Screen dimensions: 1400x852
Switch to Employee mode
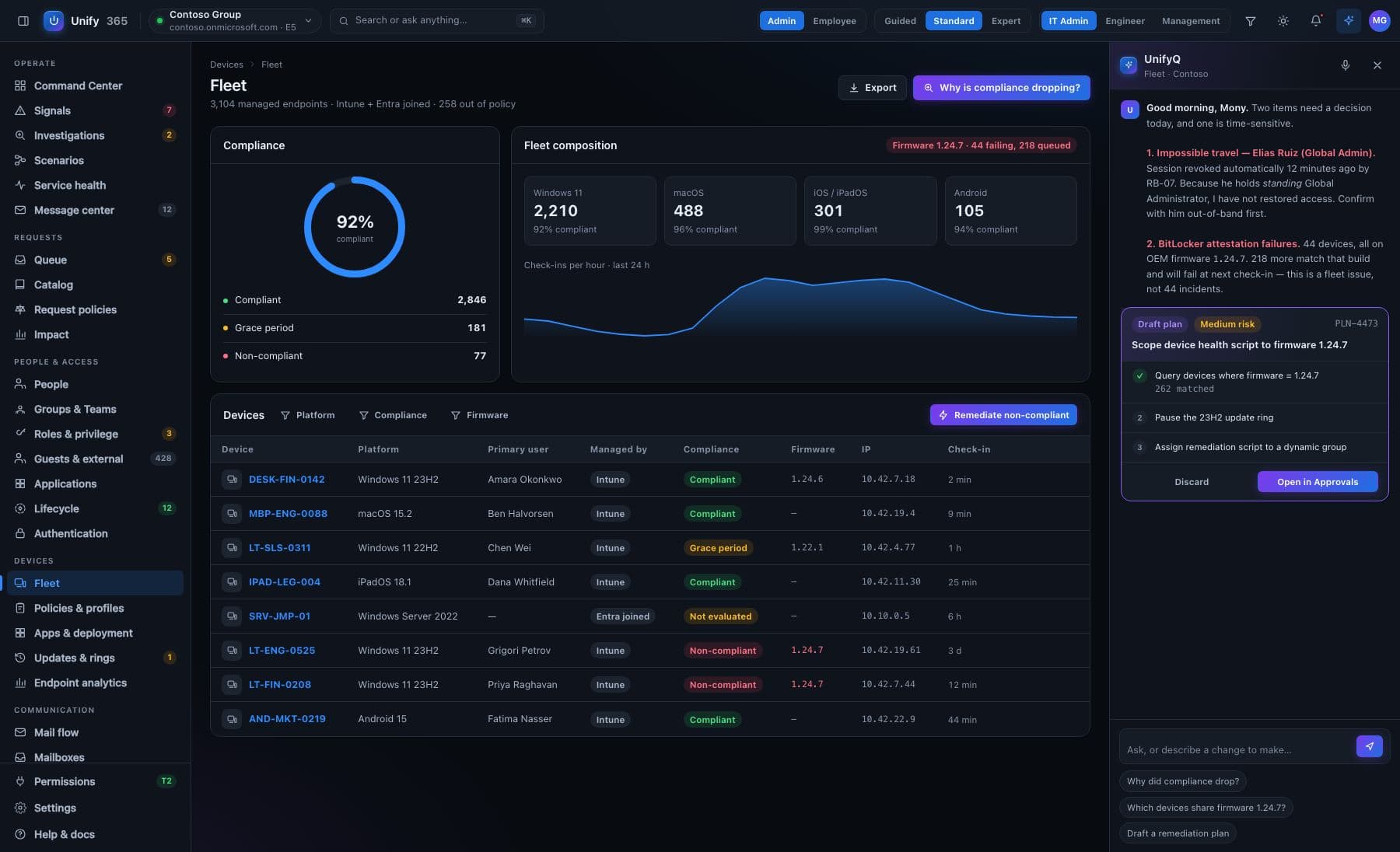pyautogui.click(x=835, y=21)
